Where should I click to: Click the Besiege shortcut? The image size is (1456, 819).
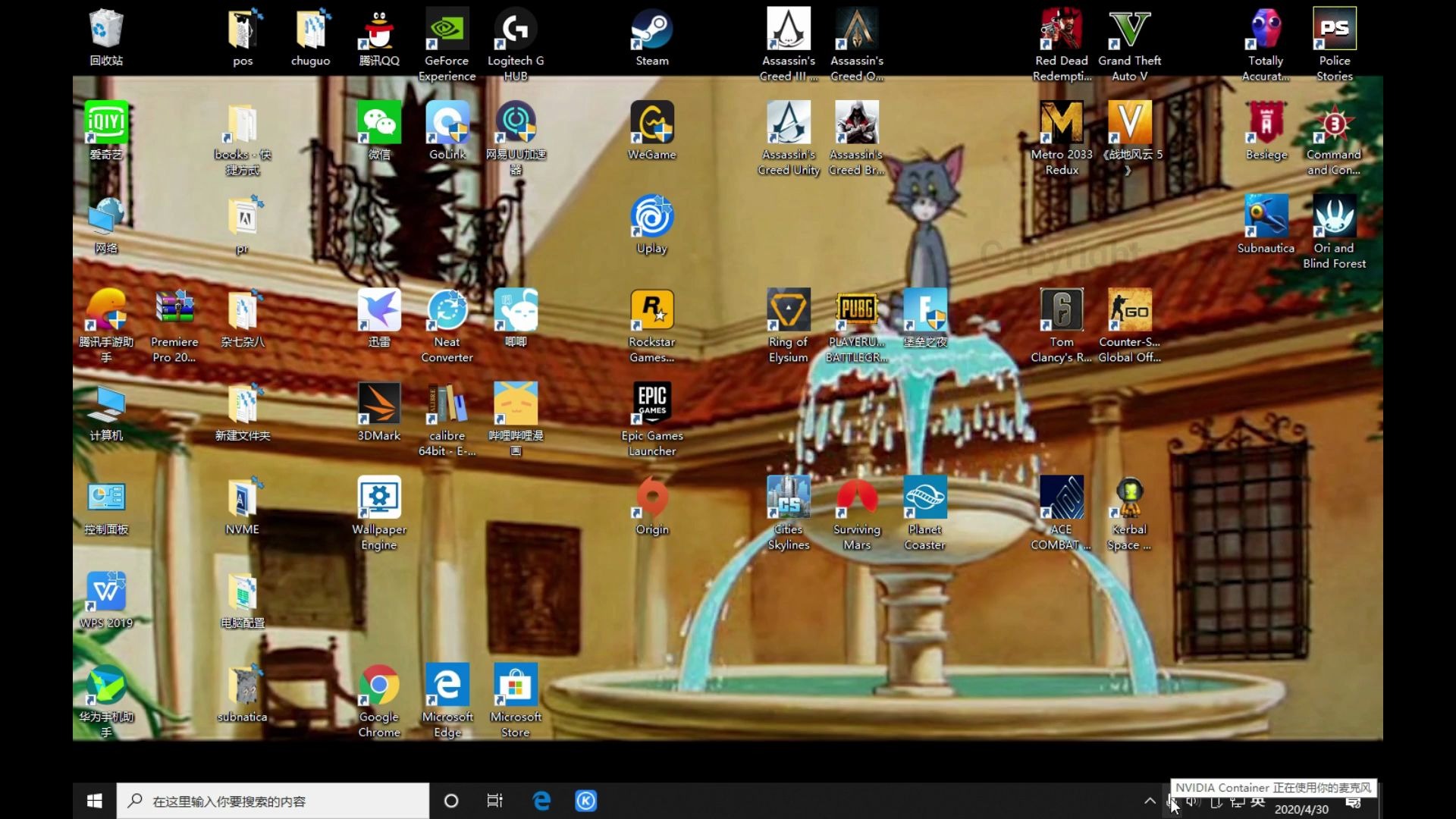point(1266,130)
